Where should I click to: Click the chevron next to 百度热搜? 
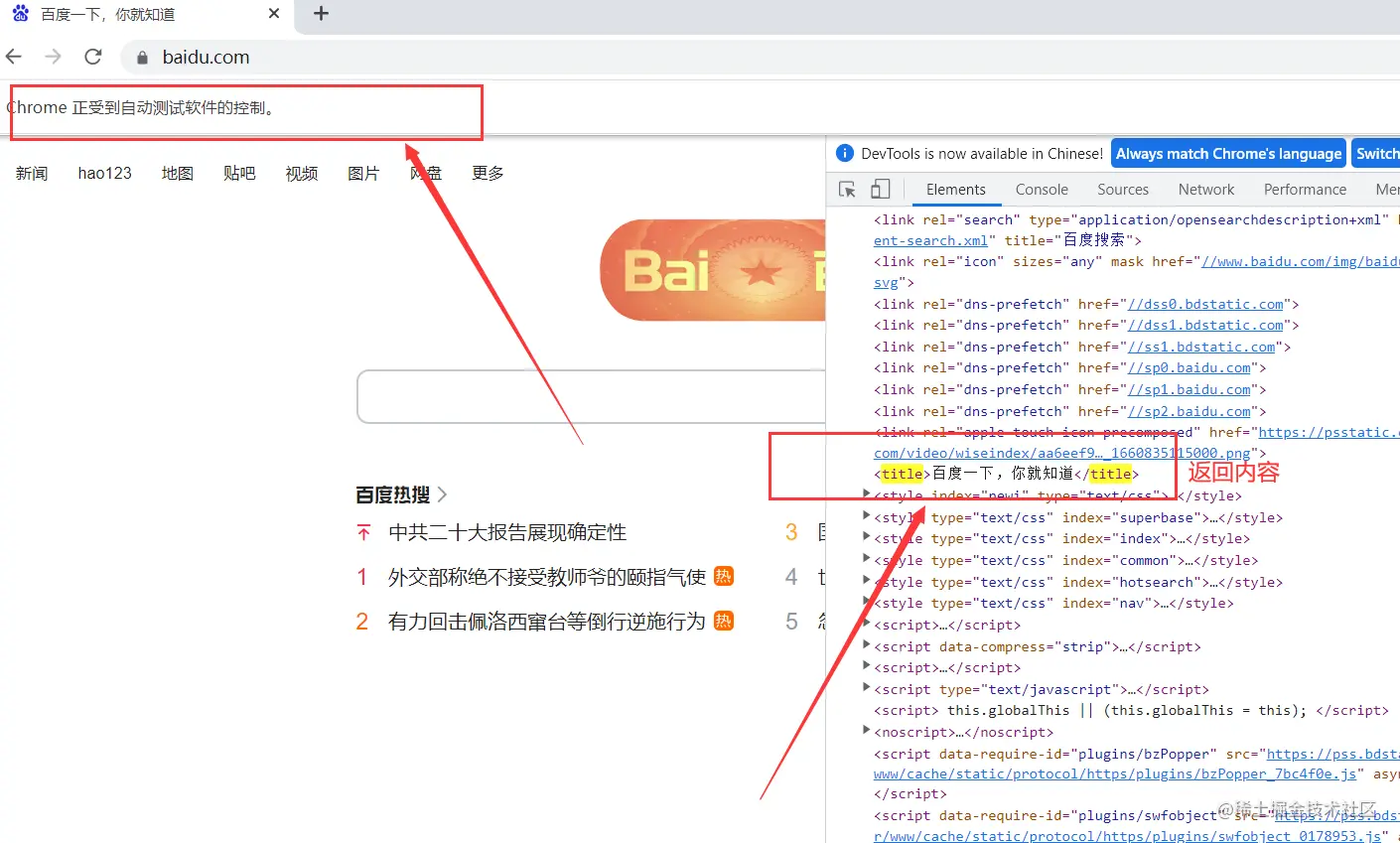coord(442,494)
